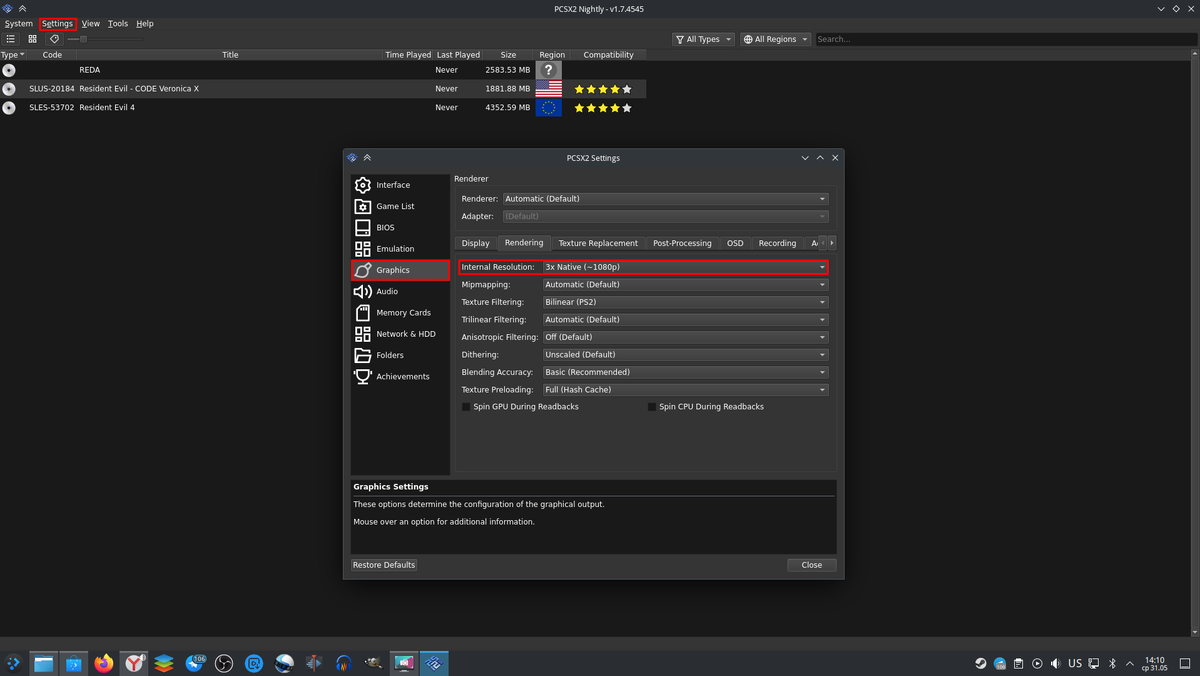Go to Emulation settings category
Image resolution: width=1200 pixels, height=676 pixels.
[x=400, y=248]
